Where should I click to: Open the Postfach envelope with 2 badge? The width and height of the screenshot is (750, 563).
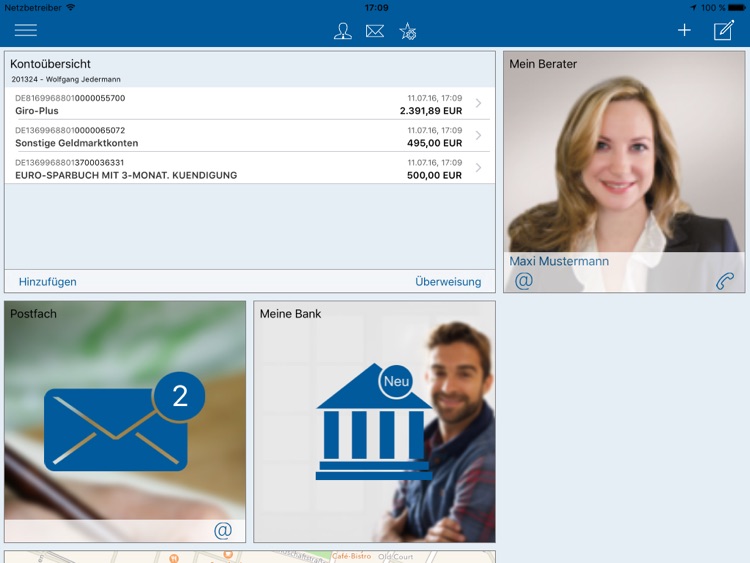tap(124, 421)
